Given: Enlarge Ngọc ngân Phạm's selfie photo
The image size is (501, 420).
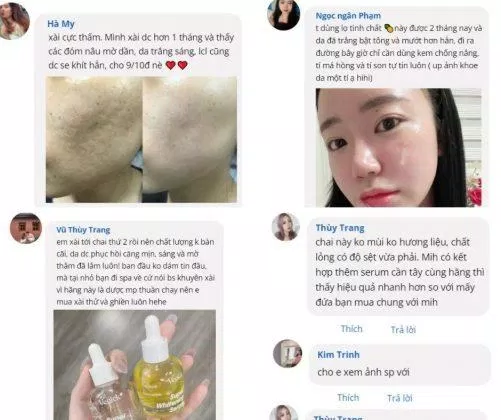Looking at the screenshot, I should point(398,147).
